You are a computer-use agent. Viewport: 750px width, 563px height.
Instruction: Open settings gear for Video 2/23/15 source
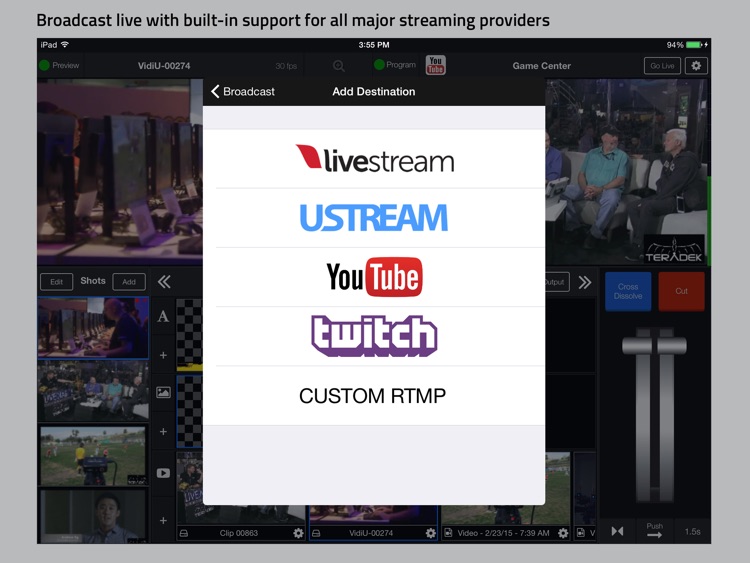563,533
